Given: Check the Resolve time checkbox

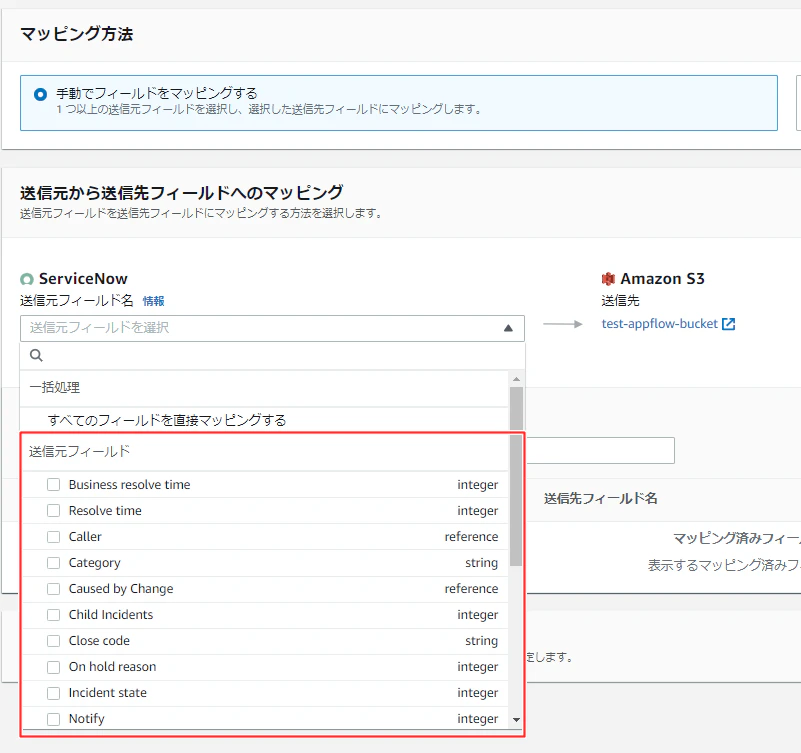Looking at the screenshot, I should pos(54,510).
